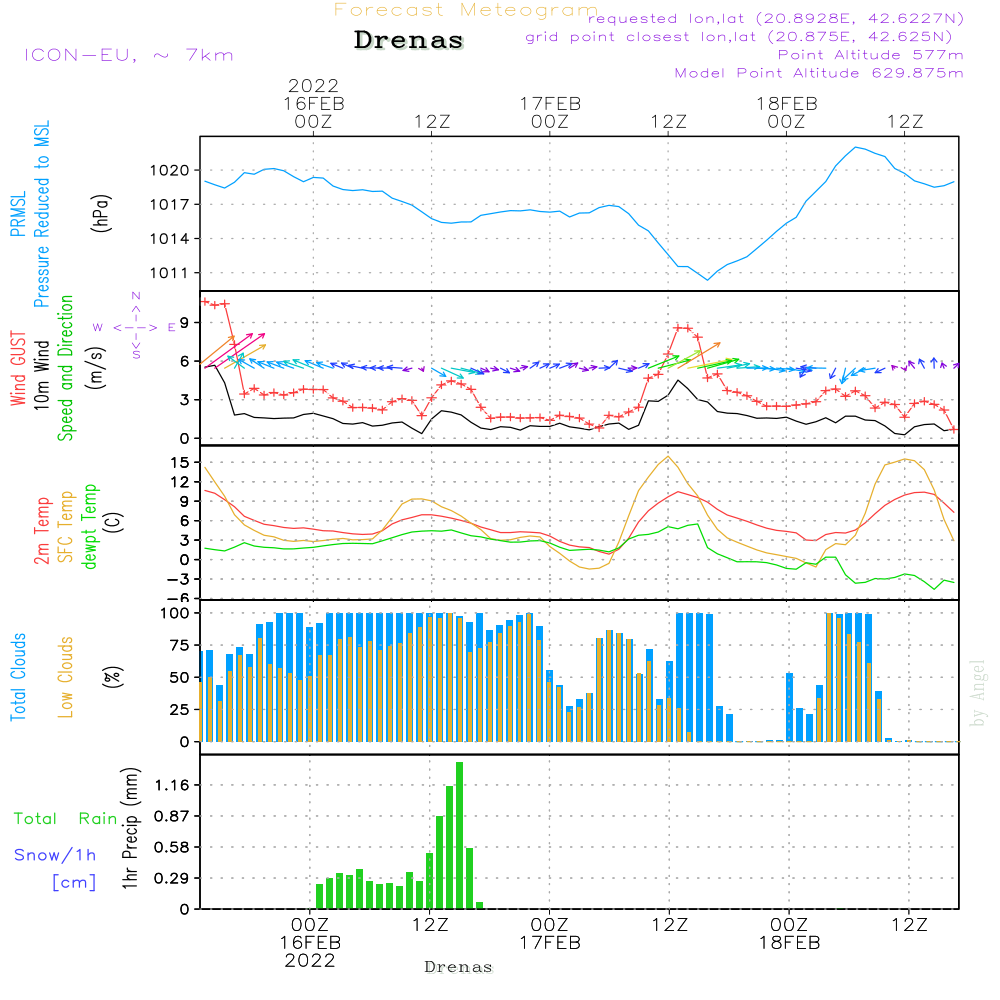The image size is (1000, 1000).
Task: Click the Low Clouds legend label
Action: tap(66, 677)
